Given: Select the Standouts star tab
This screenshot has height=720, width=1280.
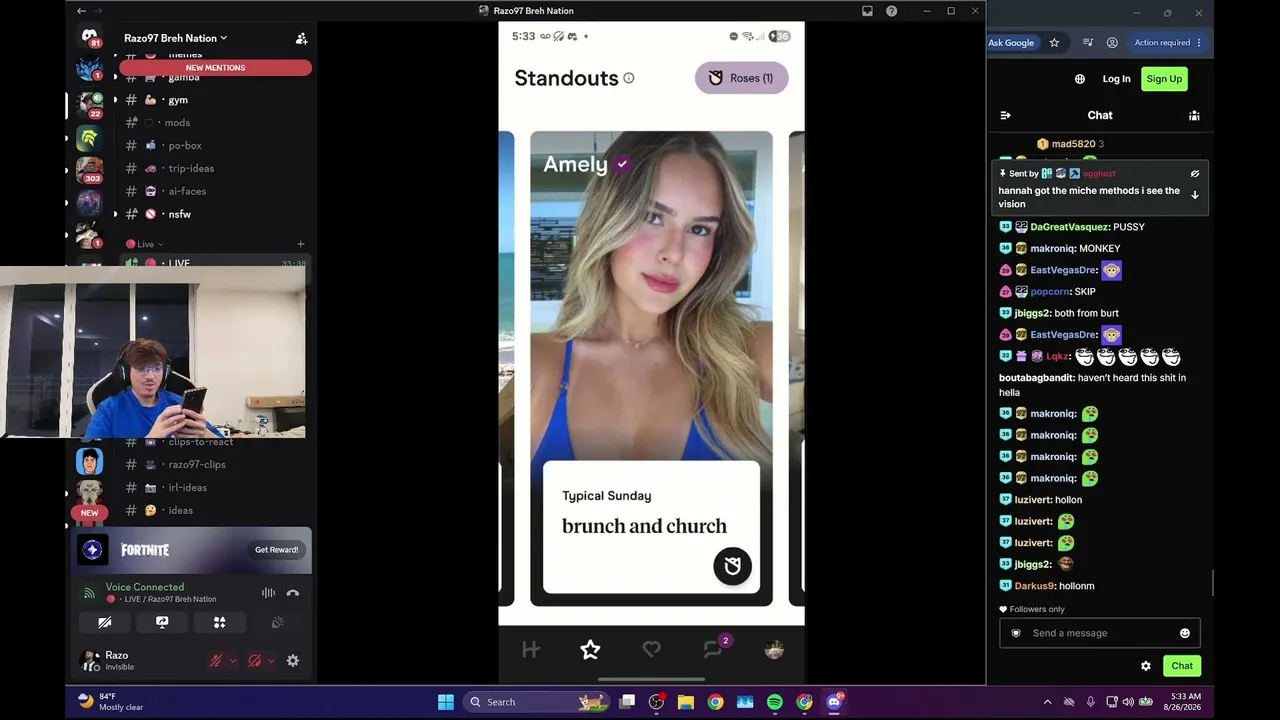Looking at the screenshot, I should tap(591, 650).
